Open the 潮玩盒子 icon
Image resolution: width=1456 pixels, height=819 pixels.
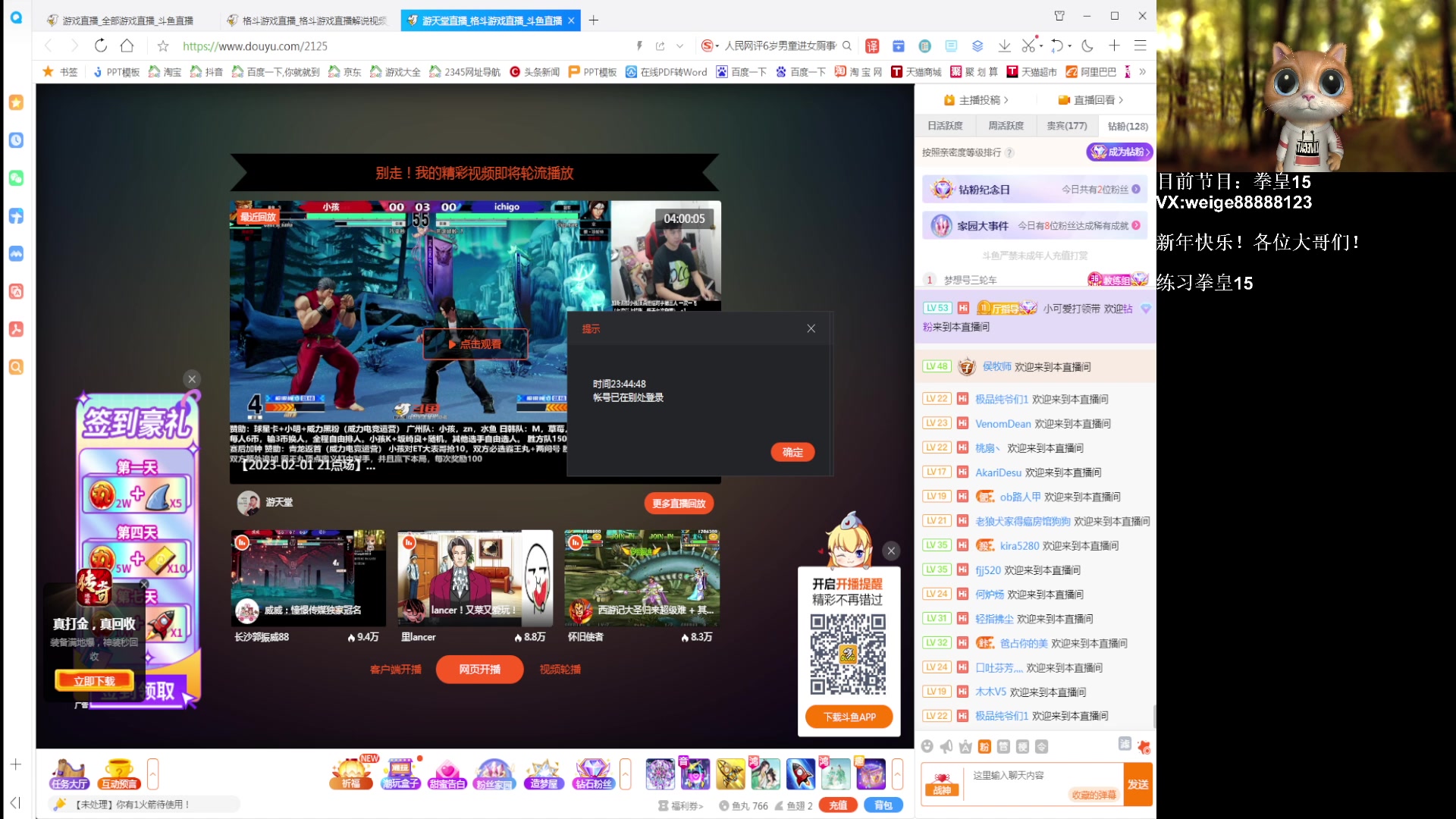(400, 774)
